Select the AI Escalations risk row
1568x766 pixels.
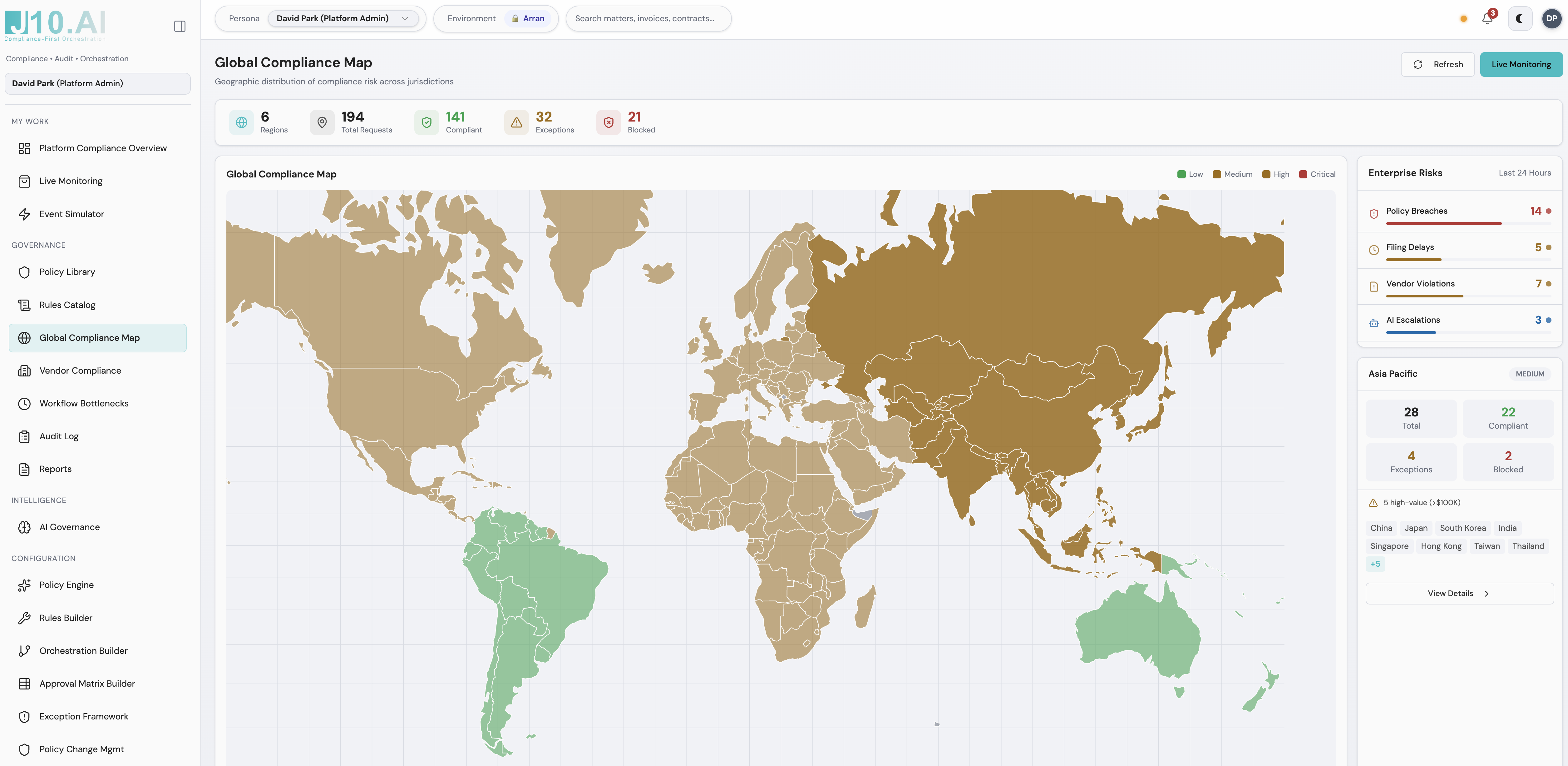[x=1459, y=323]
